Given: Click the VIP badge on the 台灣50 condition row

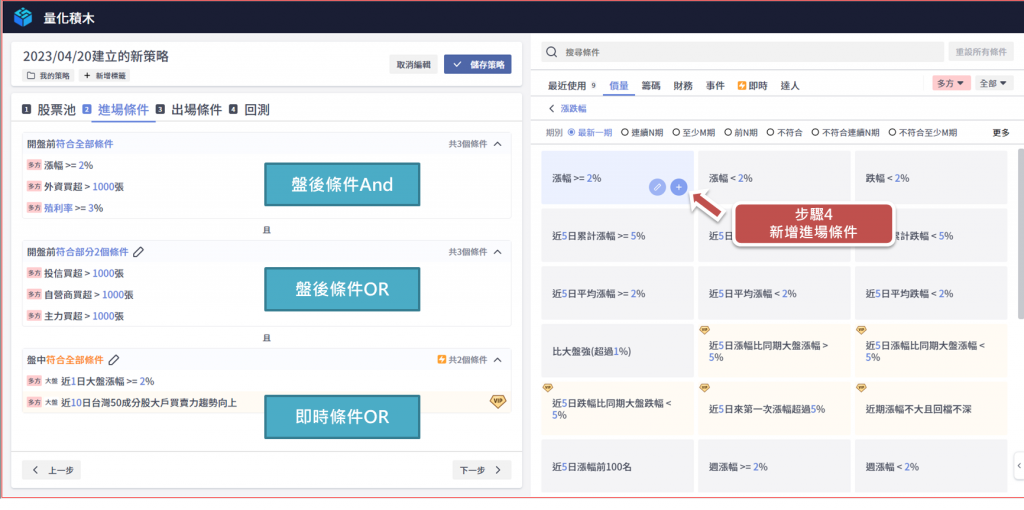Looking at the screenshot, I should pos(497,401).
